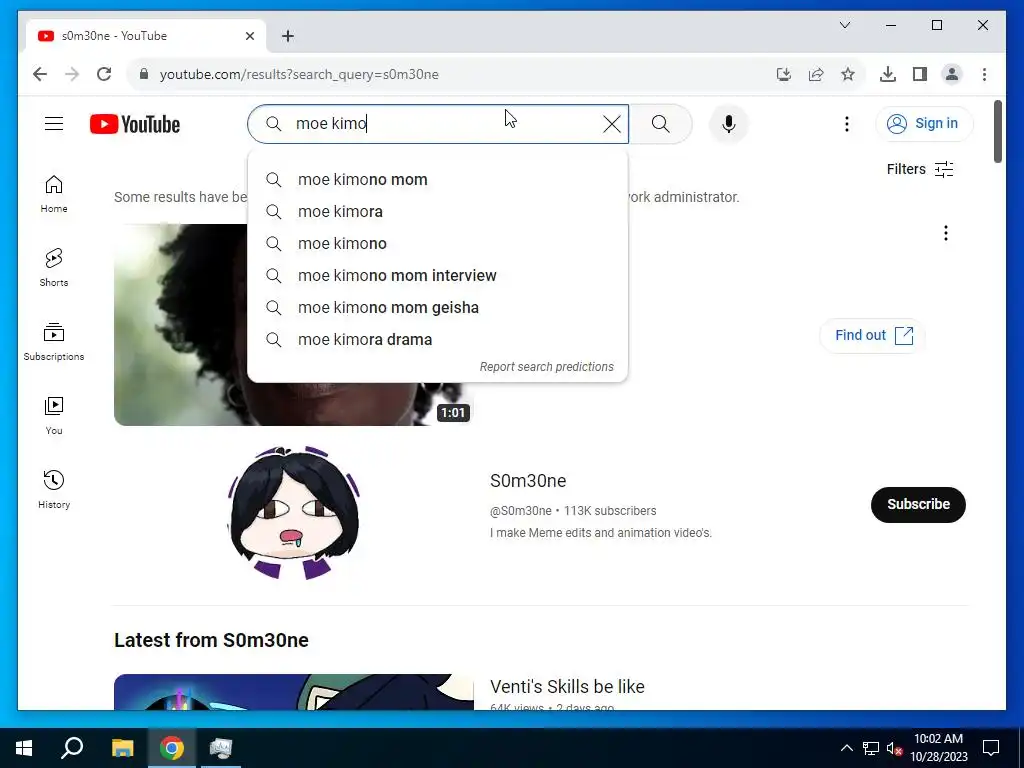Open File Explorer from the taskbar

[122, 748]
